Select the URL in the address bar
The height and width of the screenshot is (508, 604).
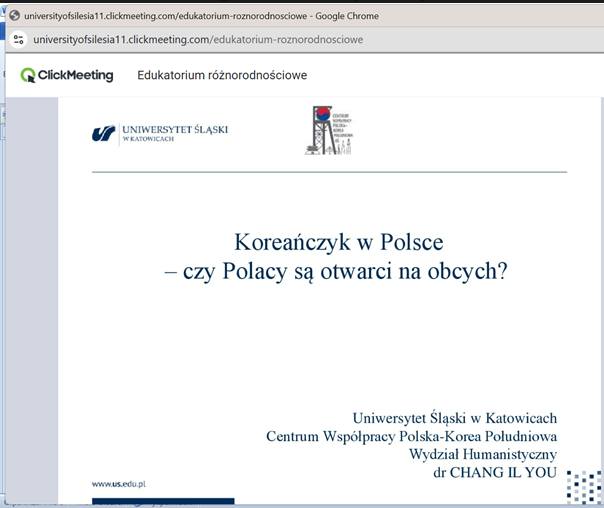pos(198,39)
